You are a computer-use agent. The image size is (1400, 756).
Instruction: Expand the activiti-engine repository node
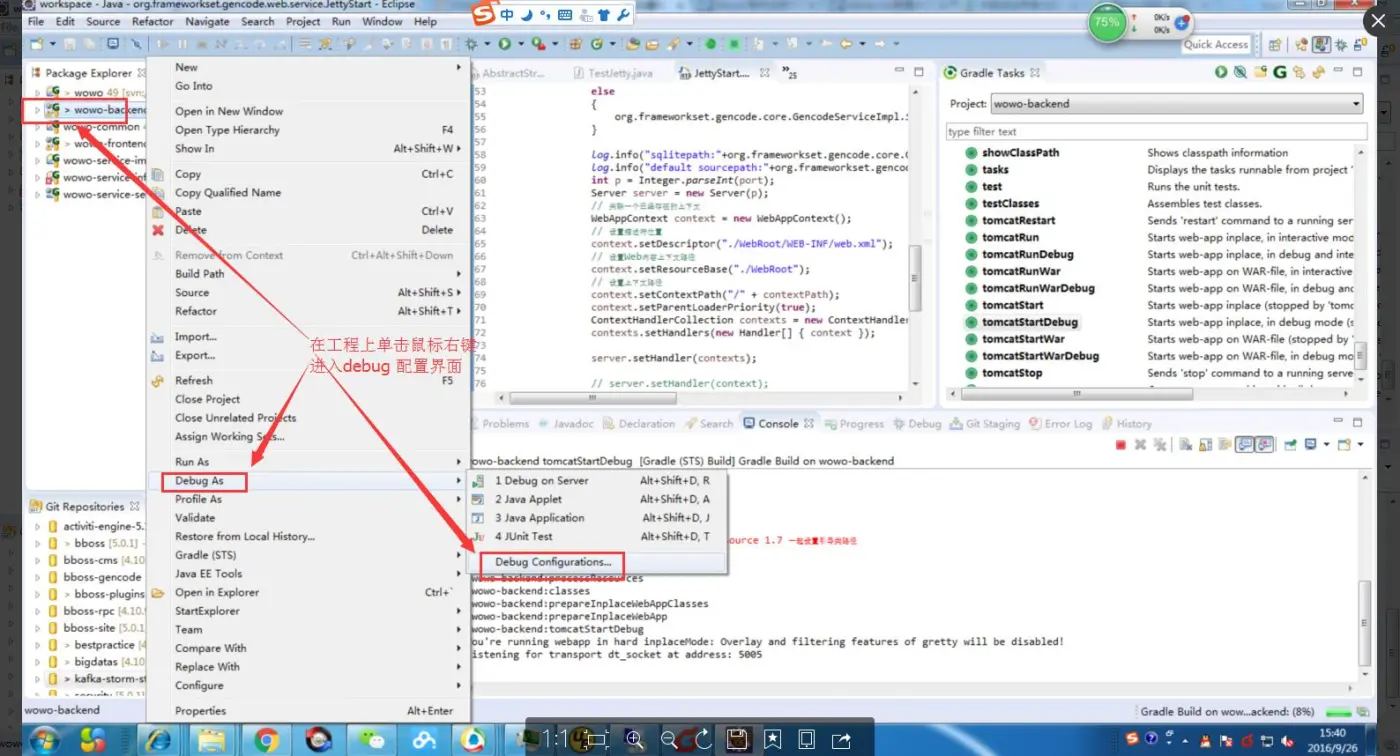pos(38,526)
